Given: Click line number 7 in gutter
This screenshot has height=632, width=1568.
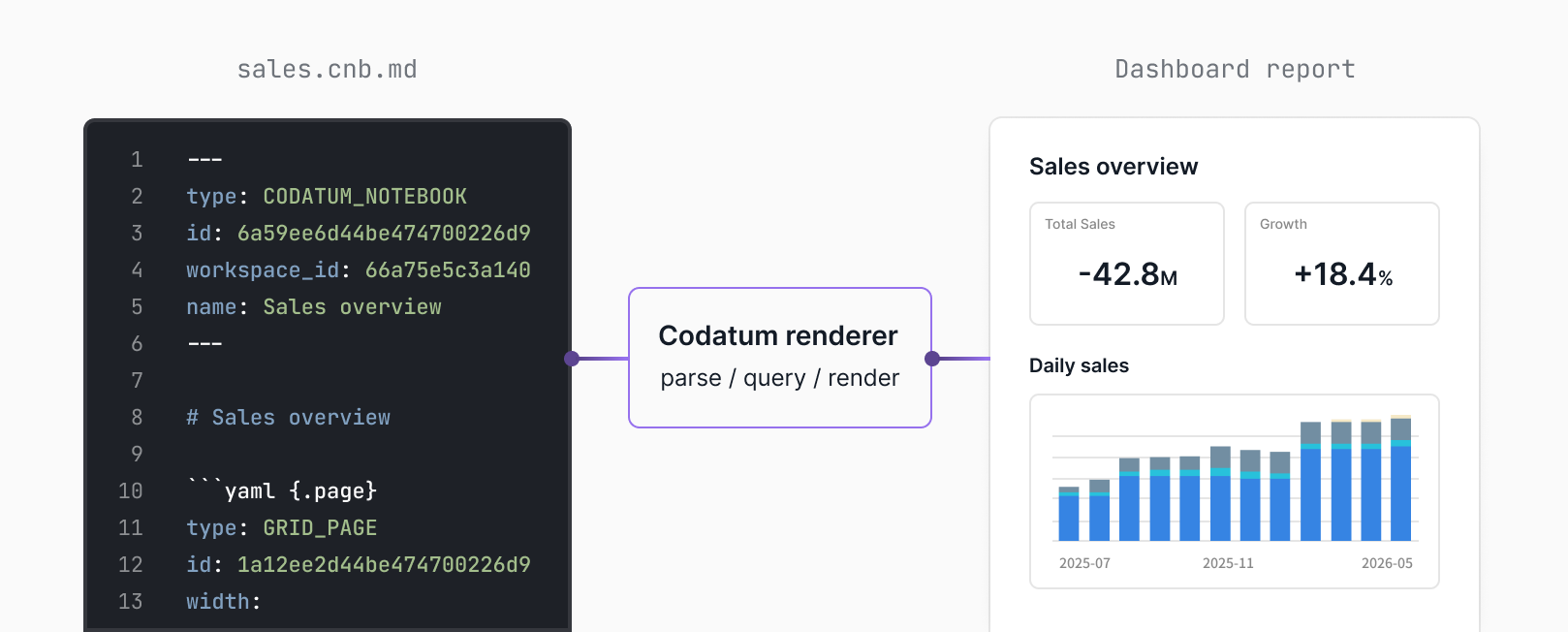Looking at the screenshot, I should pos(137,381).
